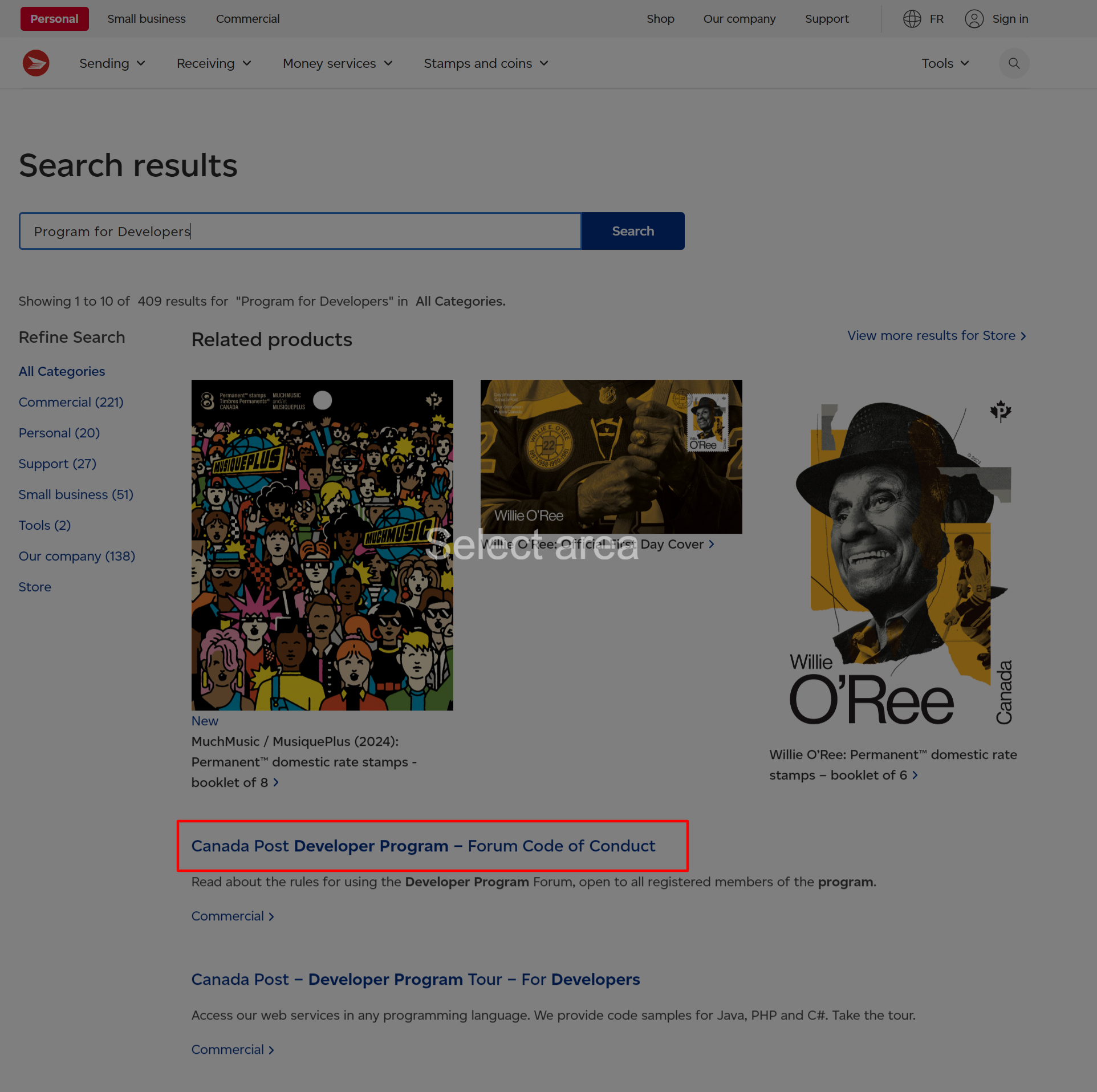Viewport: 1097px width, 1092px height.
Task: Click the user account icon
Action: [974, 19]
